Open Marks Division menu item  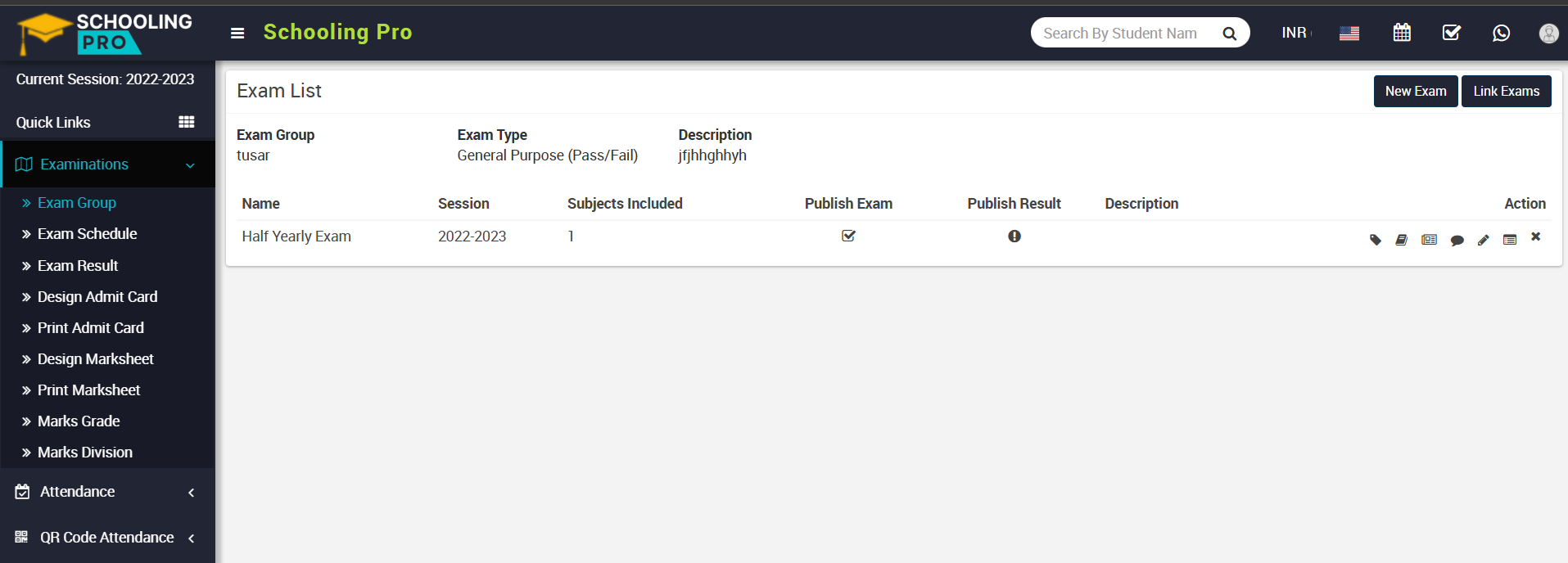(85, 453)
